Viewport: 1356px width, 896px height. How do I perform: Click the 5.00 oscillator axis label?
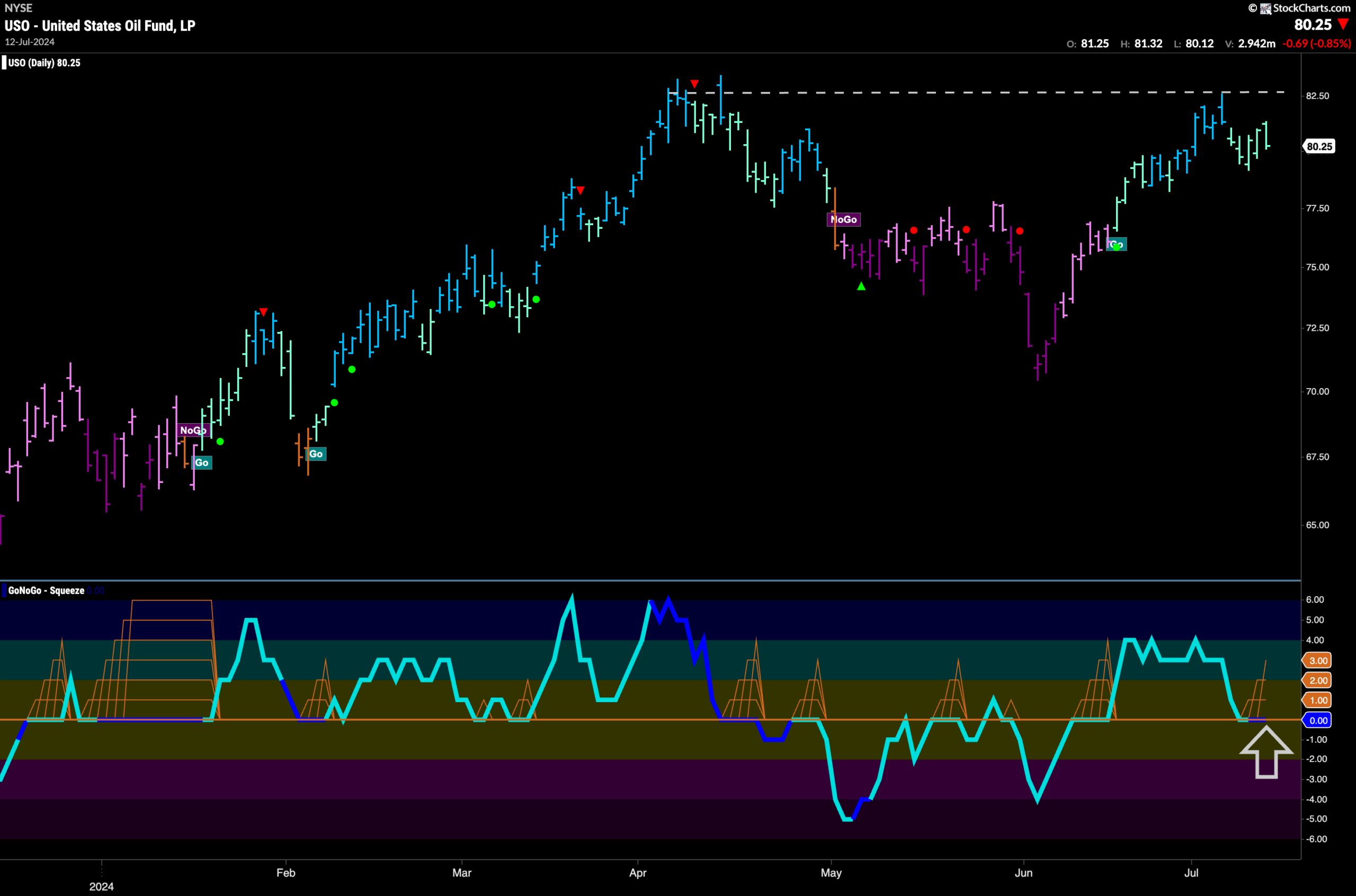[1315, 620]
